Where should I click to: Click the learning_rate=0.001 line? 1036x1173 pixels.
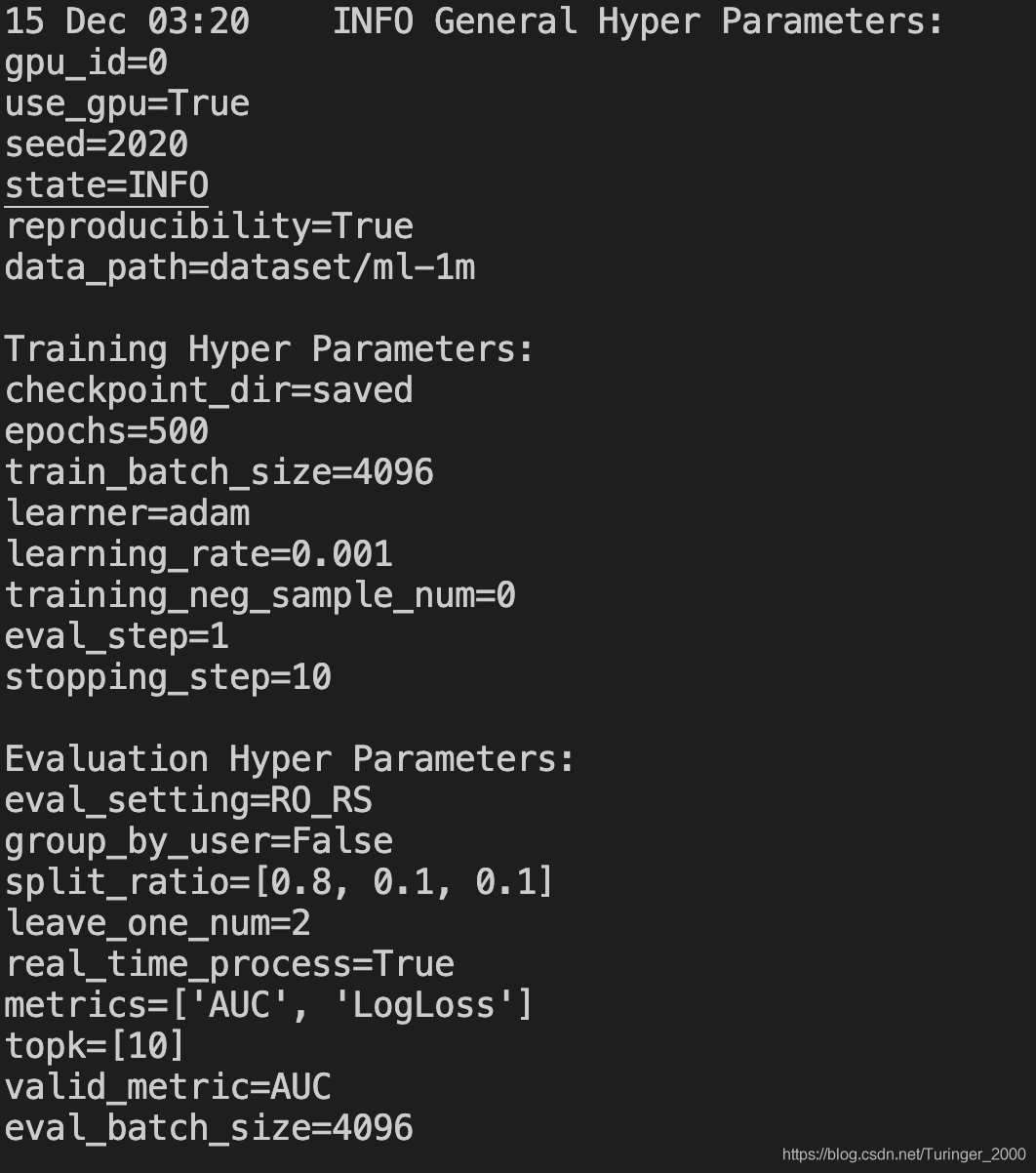[199, 555]
